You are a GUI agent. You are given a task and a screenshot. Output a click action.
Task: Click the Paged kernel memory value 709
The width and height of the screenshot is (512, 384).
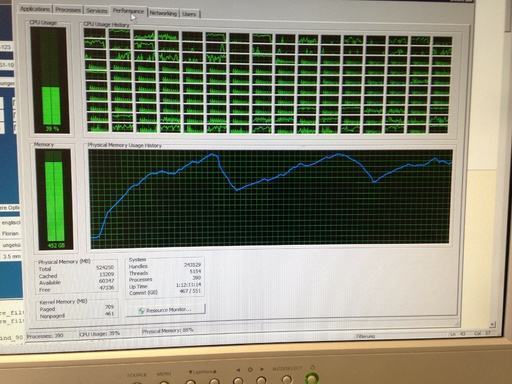coord(109,307)
